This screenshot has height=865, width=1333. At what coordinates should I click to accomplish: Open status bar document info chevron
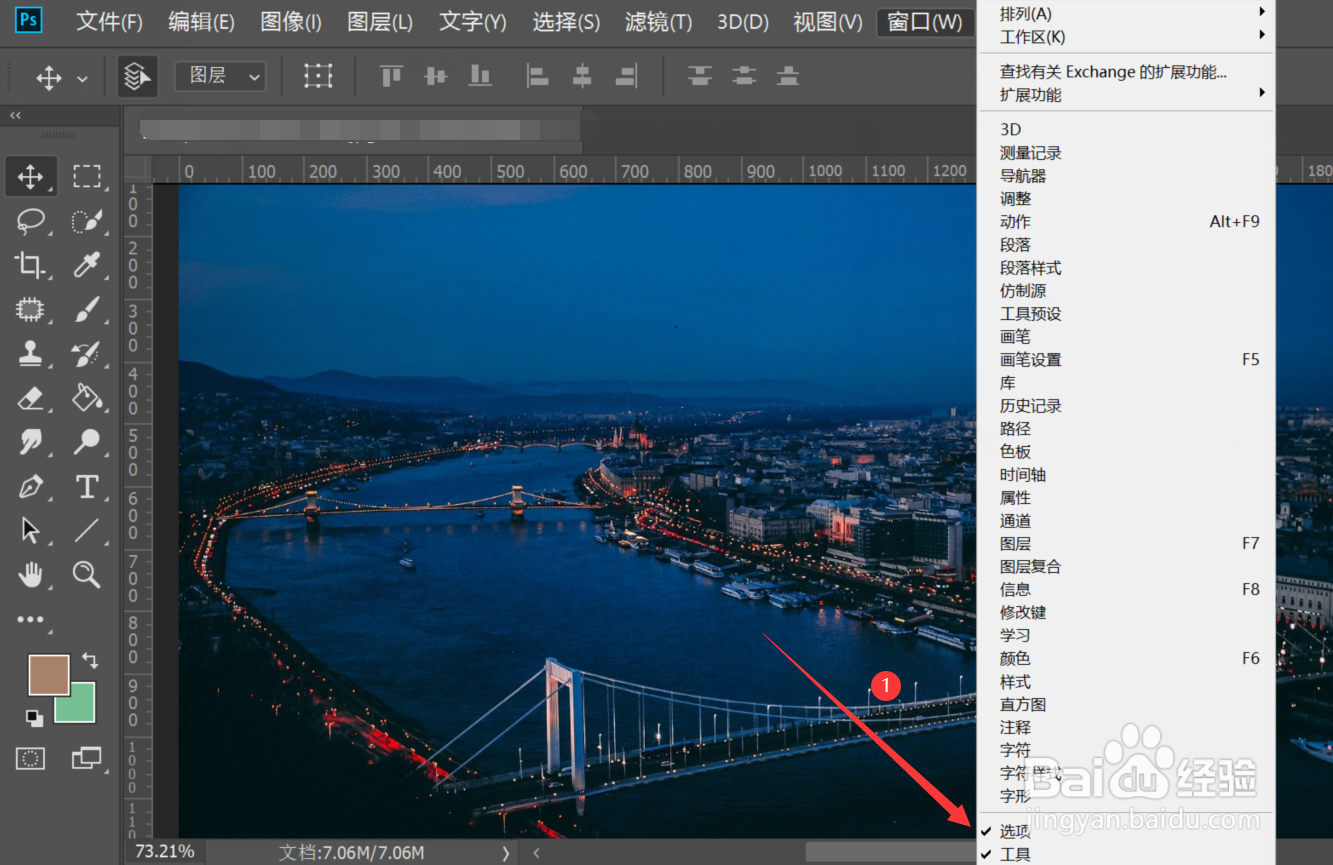(x=505, y=853)
